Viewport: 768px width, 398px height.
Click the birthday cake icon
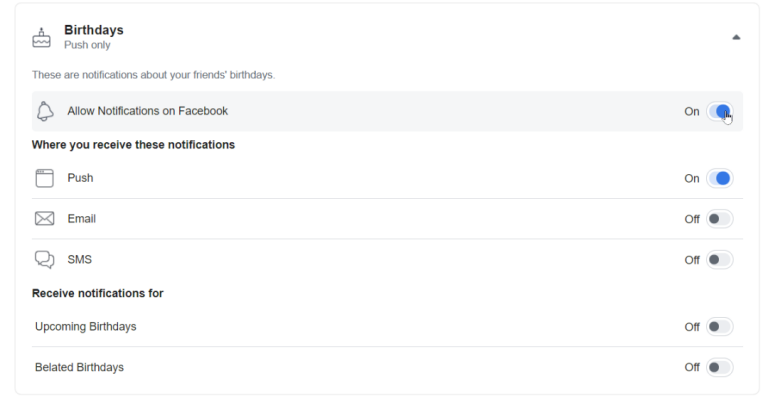(41, 38)
